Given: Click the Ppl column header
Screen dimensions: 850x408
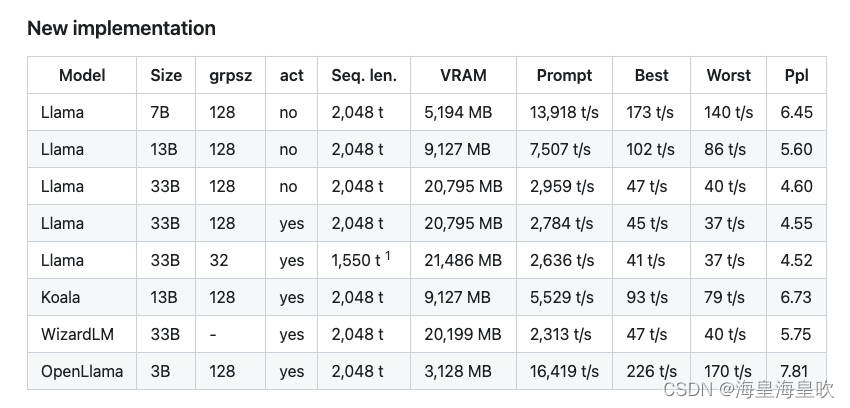Looking at the screenshot, I should click(797, 75).
